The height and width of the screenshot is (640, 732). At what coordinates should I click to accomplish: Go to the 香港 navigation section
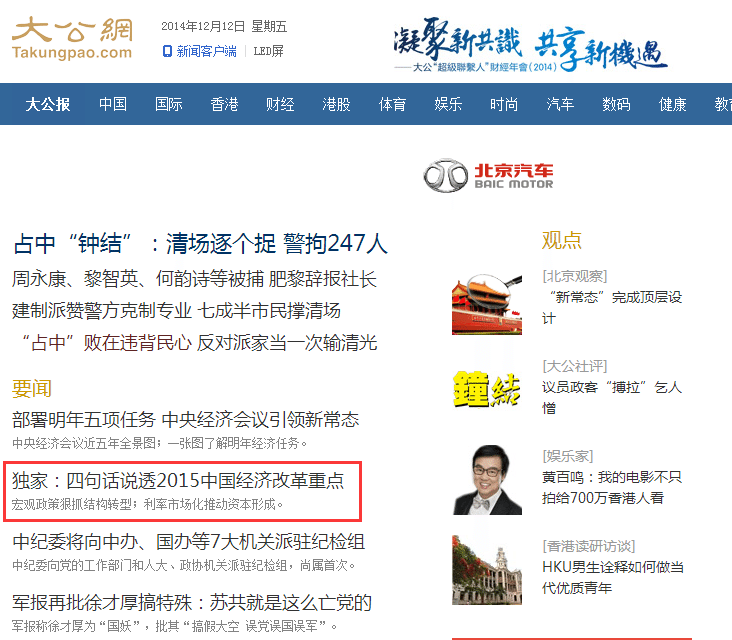224,104
